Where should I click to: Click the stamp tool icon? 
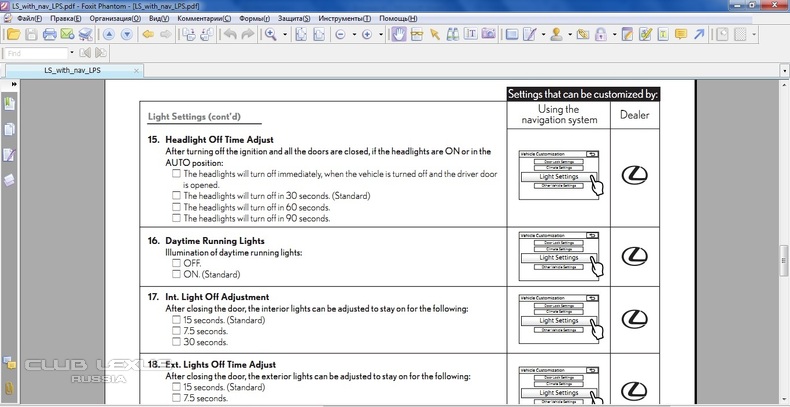556,34
